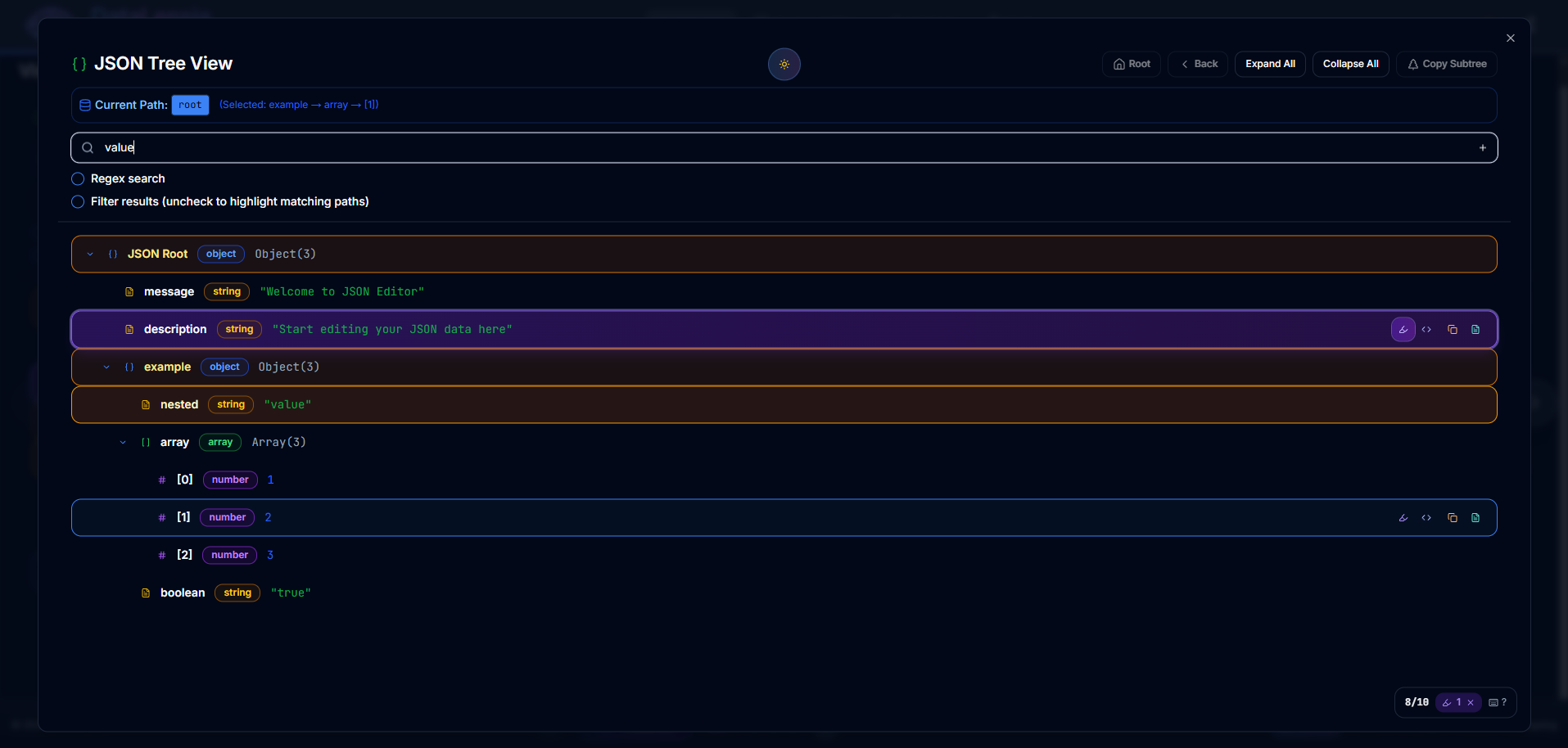Click the "Start editing your JSON data here" value
The height and width of the screenshot is (748, 1568).
392,330
